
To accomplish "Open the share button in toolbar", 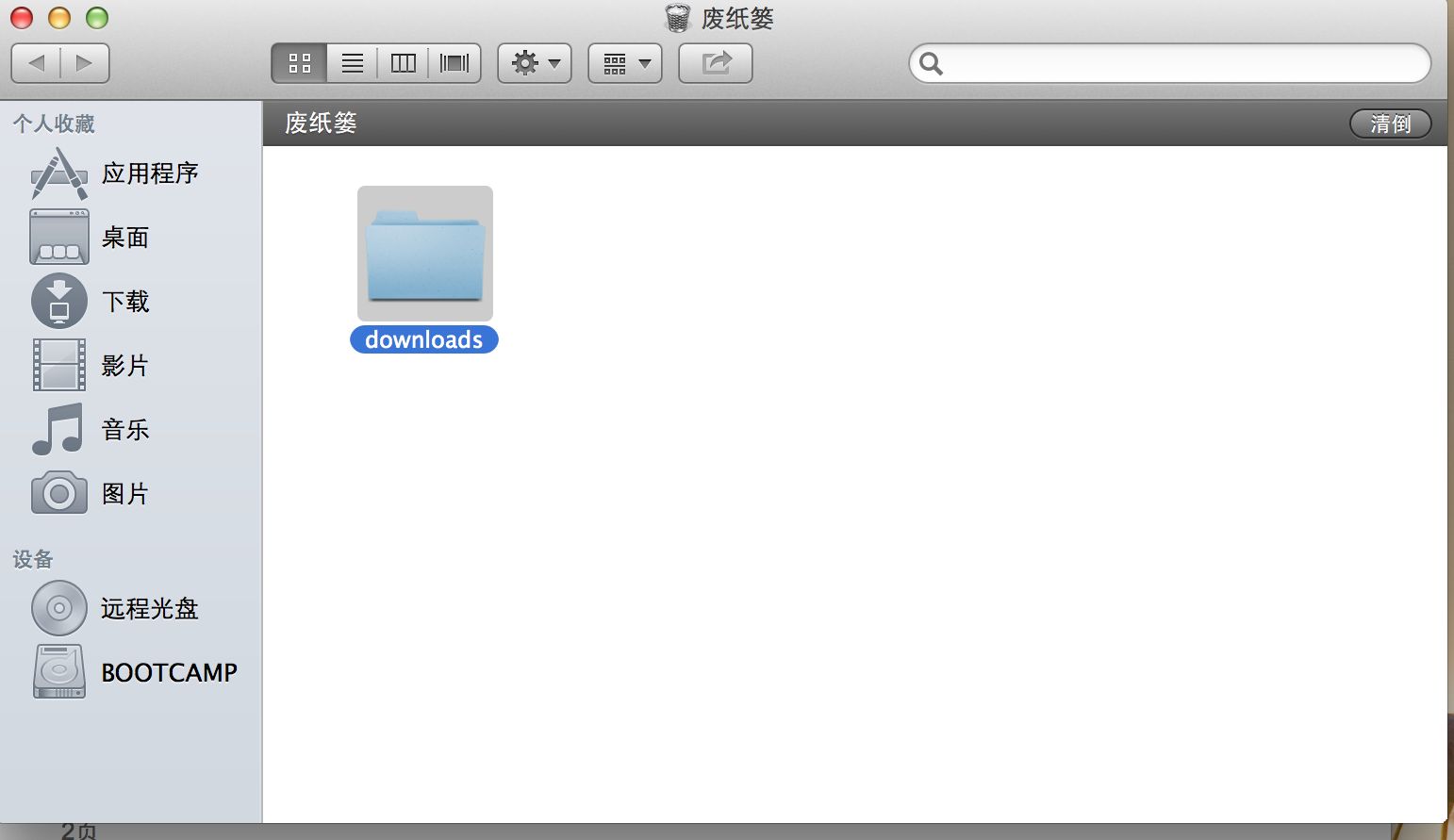I will click(x=716, y=63).
